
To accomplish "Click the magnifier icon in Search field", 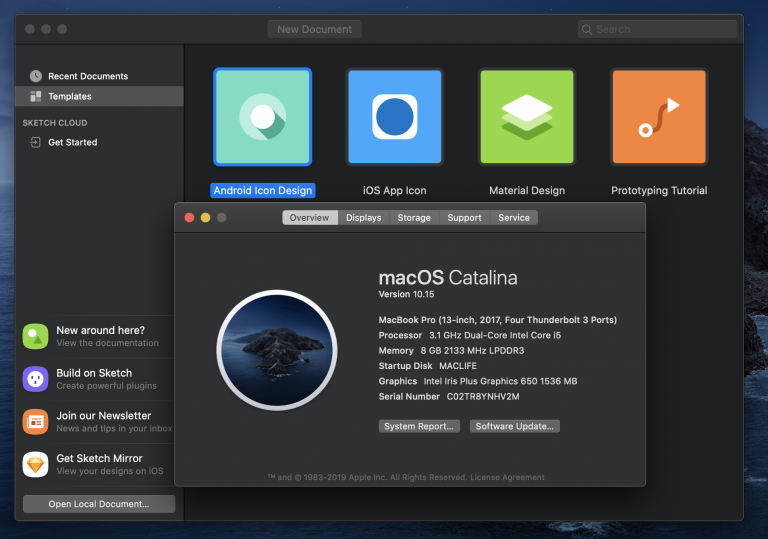I will click(587, 29).
